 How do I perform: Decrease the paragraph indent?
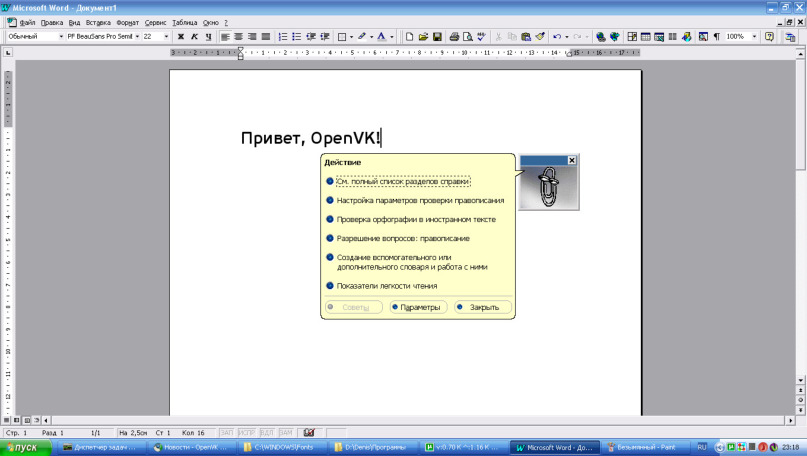(310, 37)
